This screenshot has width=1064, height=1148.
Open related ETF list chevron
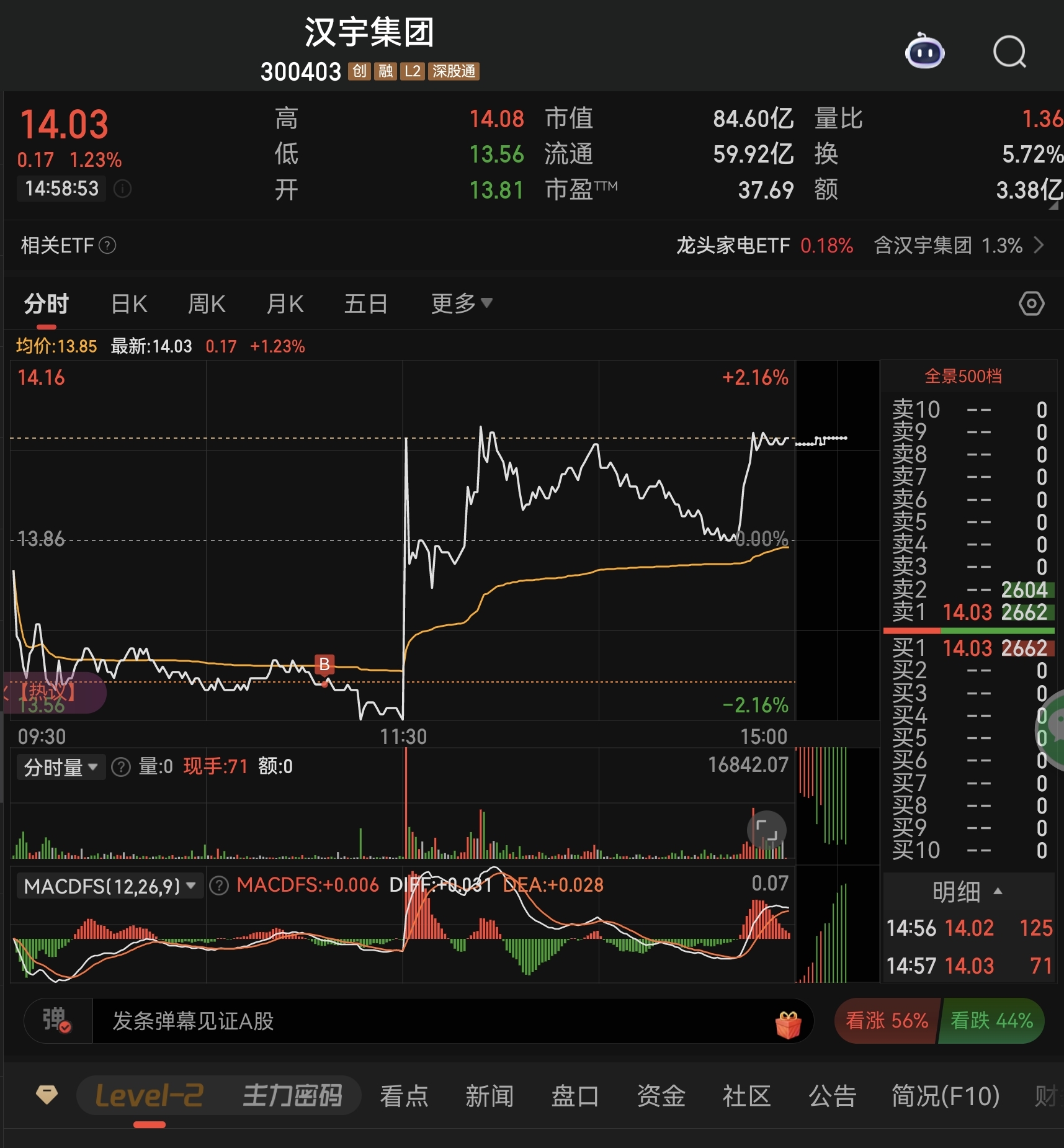click(1039, 246)
